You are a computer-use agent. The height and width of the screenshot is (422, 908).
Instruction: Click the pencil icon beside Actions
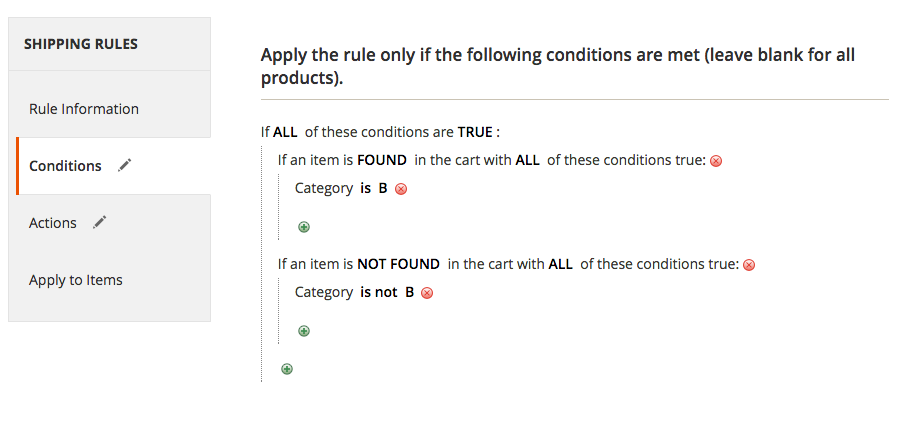pyautogui.click(x=99, y=222)
